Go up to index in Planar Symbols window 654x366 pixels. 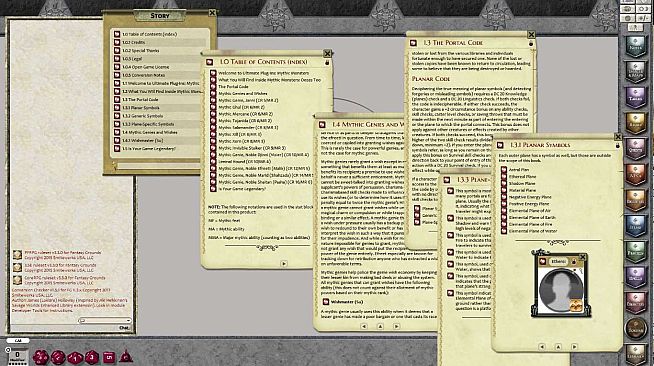(x=558, y=346)
